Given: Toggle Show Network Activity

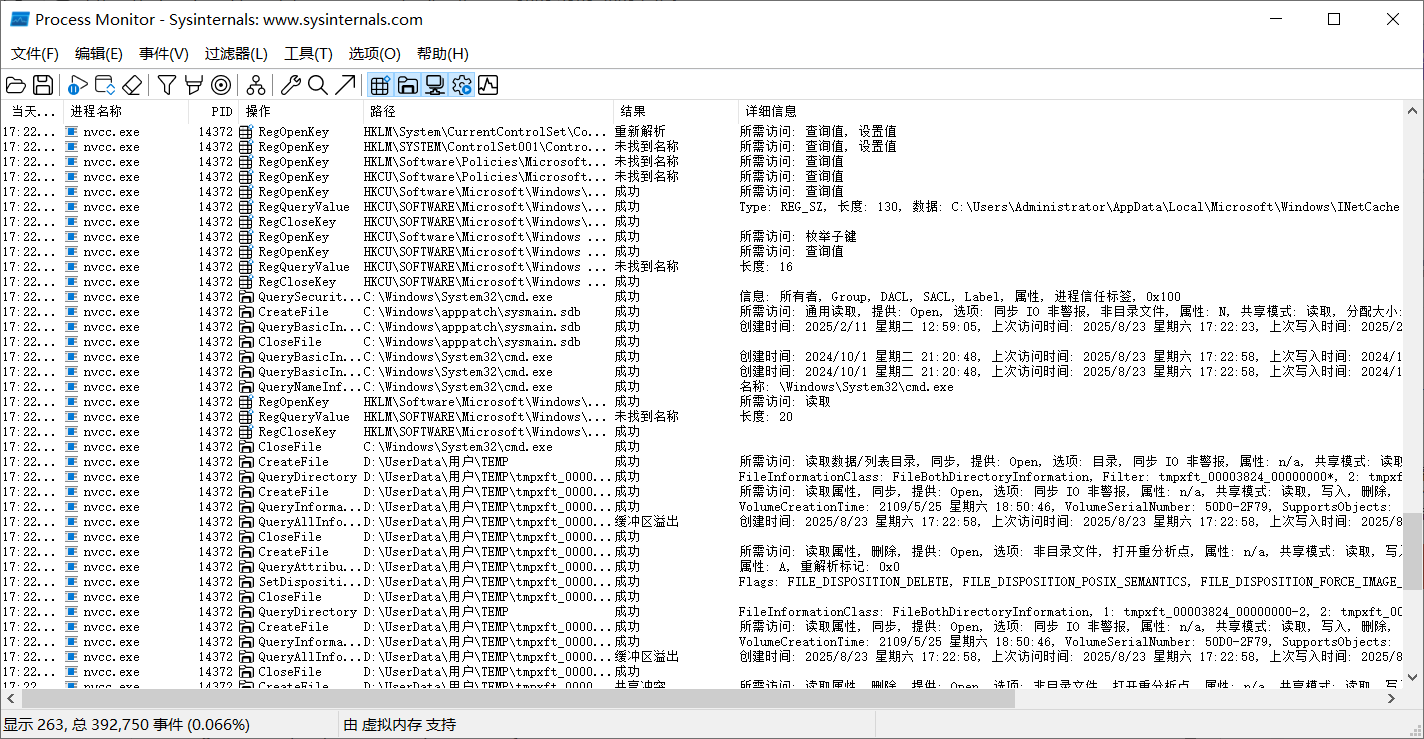Looking at the screenshot, I should point(434,85).
